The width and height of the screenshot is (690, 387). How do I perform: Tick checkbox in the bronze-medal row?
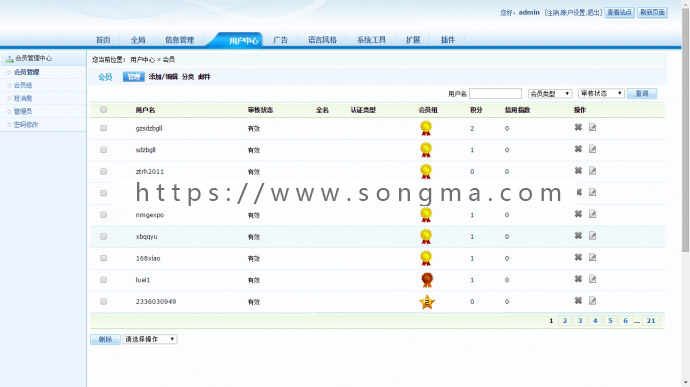point(103,280)
